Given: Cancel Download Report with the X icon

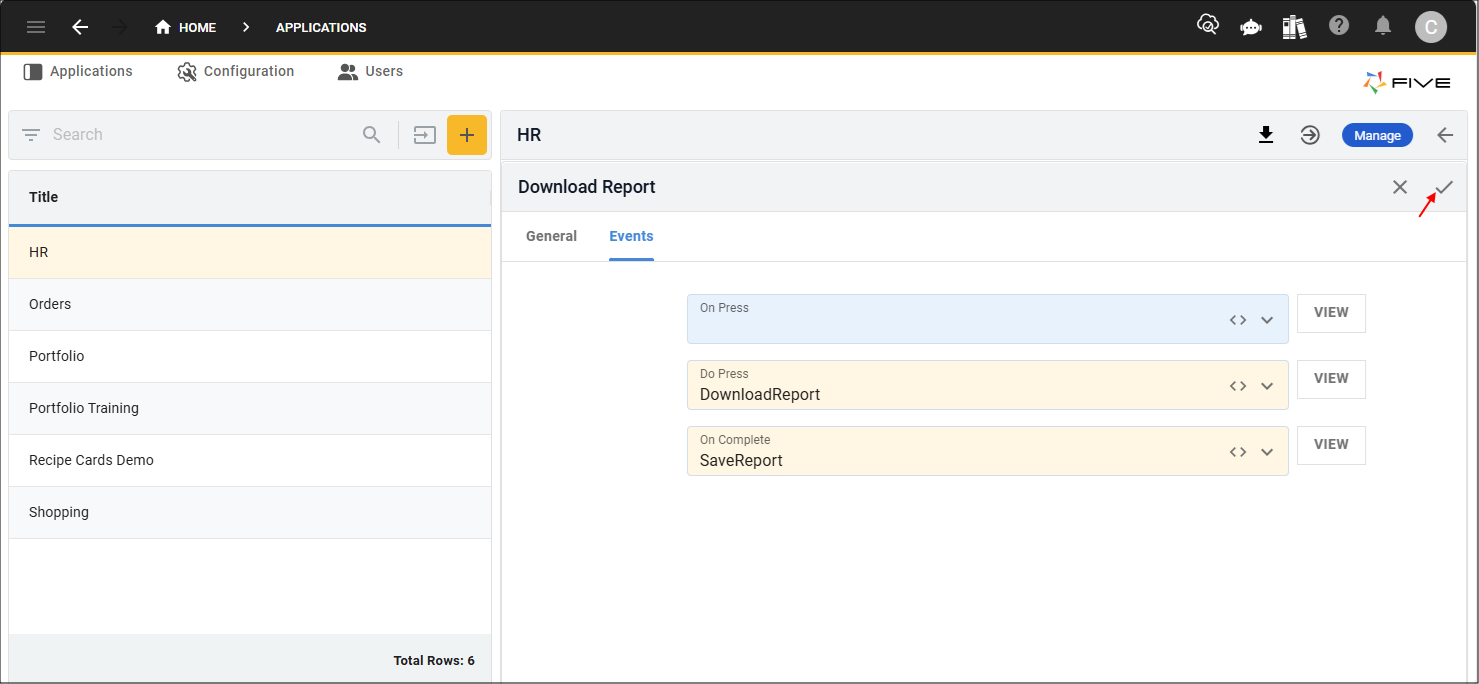Looking at the screenshot, I should click(x=1400, y=187).
